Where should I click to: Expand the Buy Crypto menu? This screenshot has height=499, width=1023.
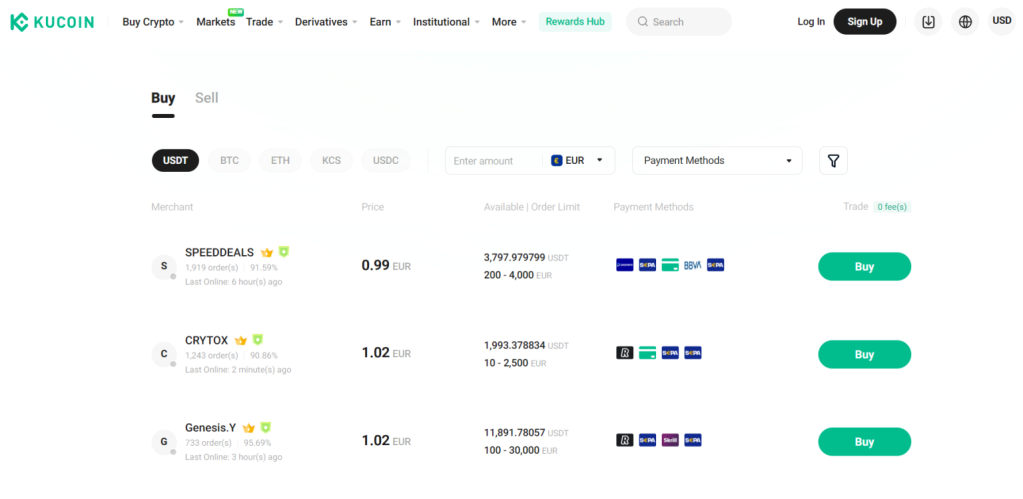coord(152,21)
